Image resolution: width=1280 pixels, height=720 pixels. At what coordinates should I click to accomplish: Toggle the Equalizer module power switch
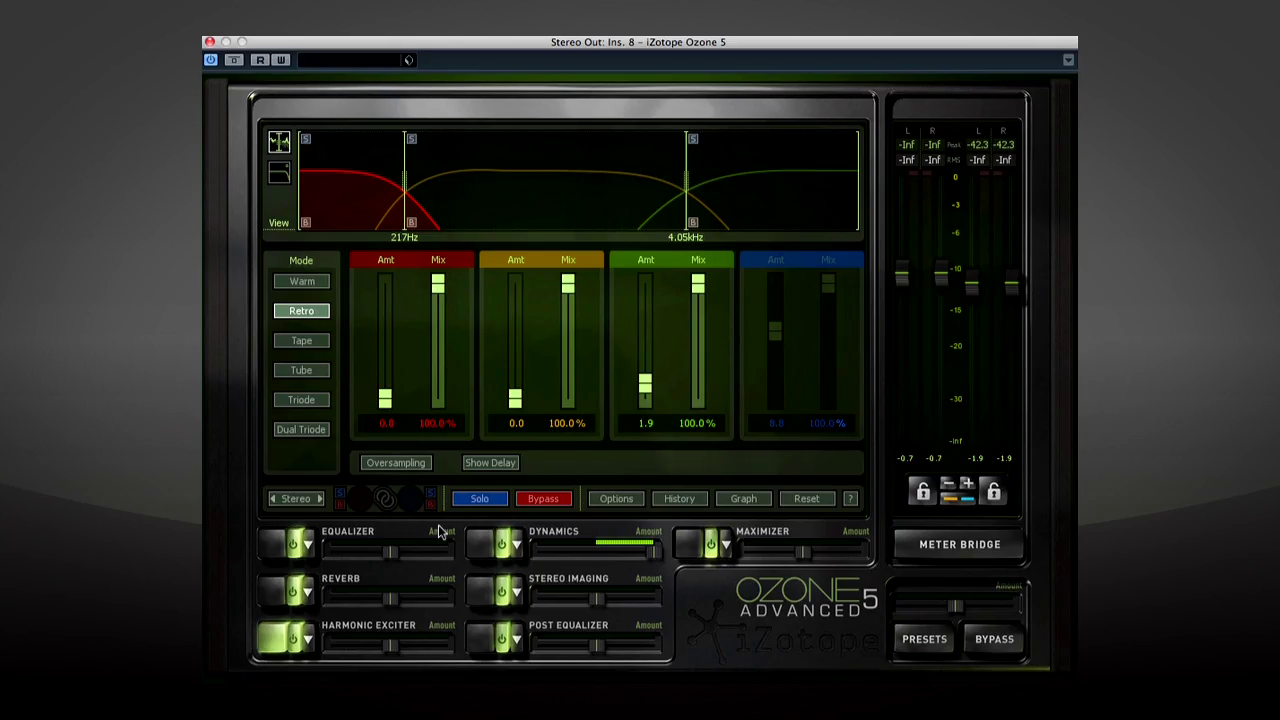pos(293,544)
